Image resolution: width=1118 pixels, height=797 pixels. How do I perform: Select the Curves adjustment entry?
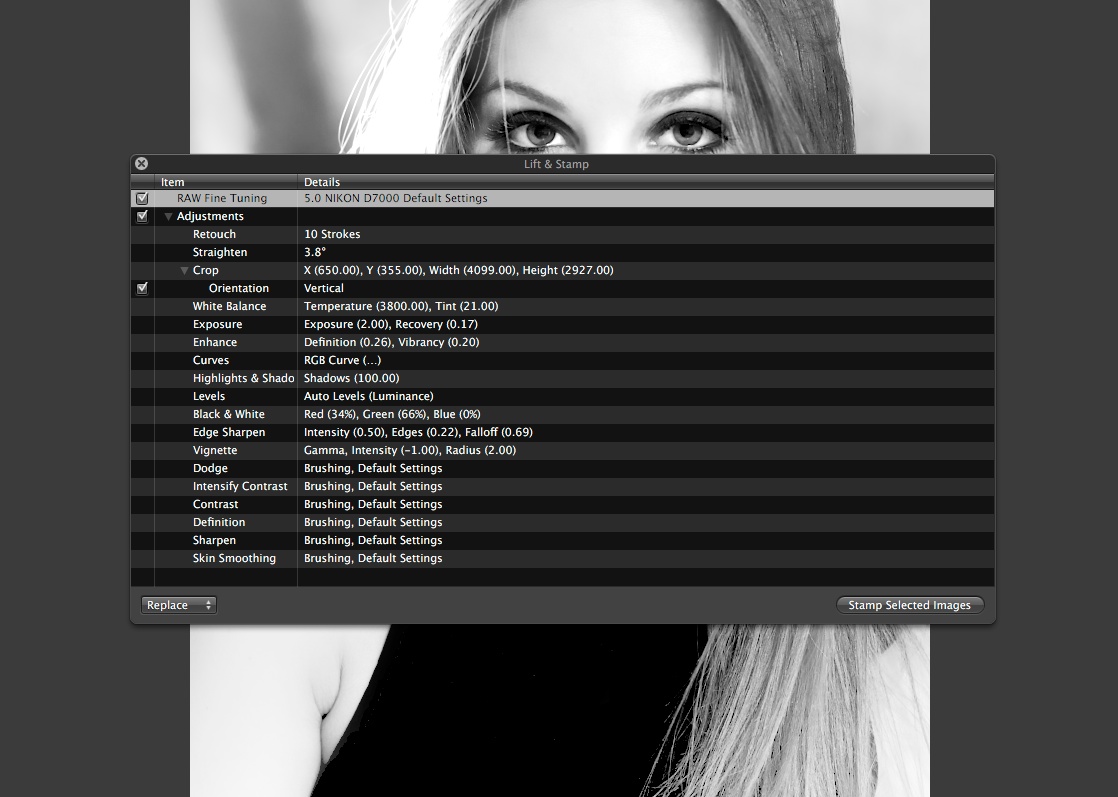pyautogui.click(x=211, y=361)
